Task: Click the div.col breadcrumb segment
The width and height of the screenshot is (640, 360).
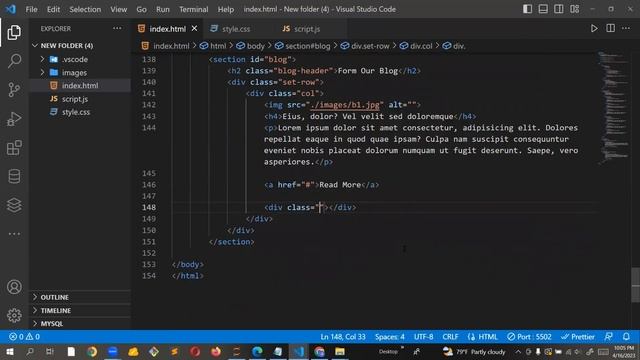Action: pyautogui.click(x=421, y=46)
